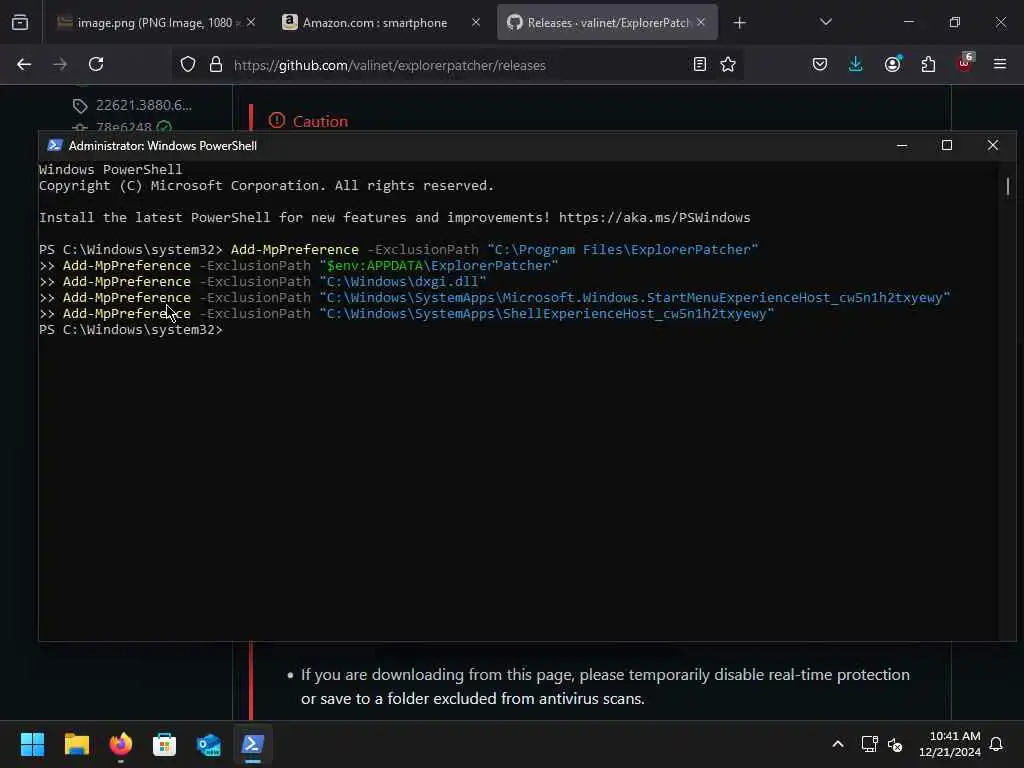Switch to Amazon.com smartphone tab
This screenshot has width=1024, height=768.
click(x=374, y=23)
